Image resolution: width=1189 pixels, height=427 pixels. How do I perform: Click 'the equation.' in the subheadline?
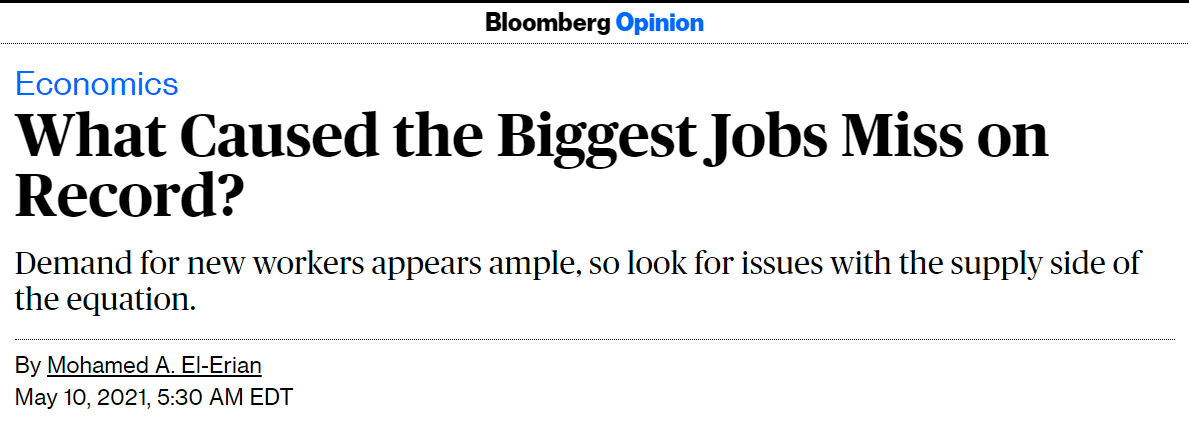[105, 300]
